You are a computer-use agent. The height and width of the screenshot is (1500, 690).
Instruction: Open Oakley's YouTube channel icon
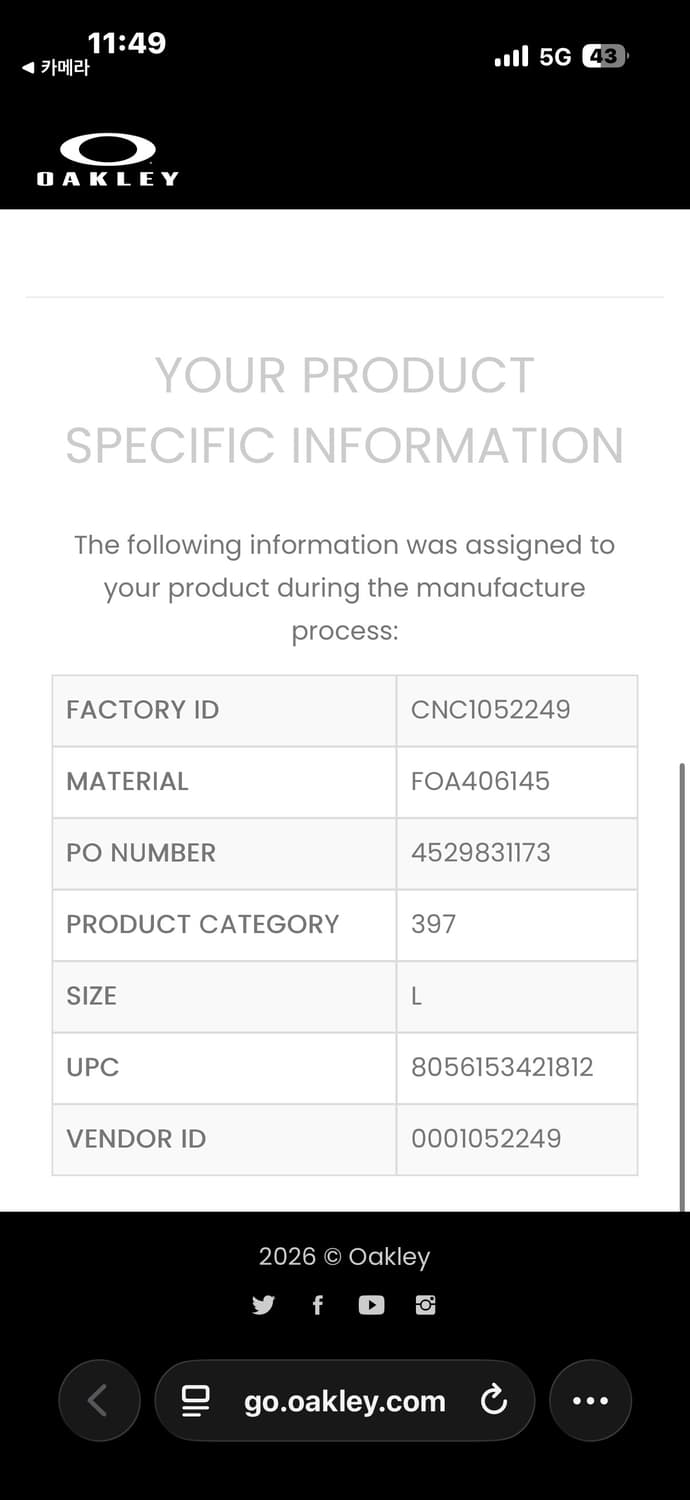371,1305
